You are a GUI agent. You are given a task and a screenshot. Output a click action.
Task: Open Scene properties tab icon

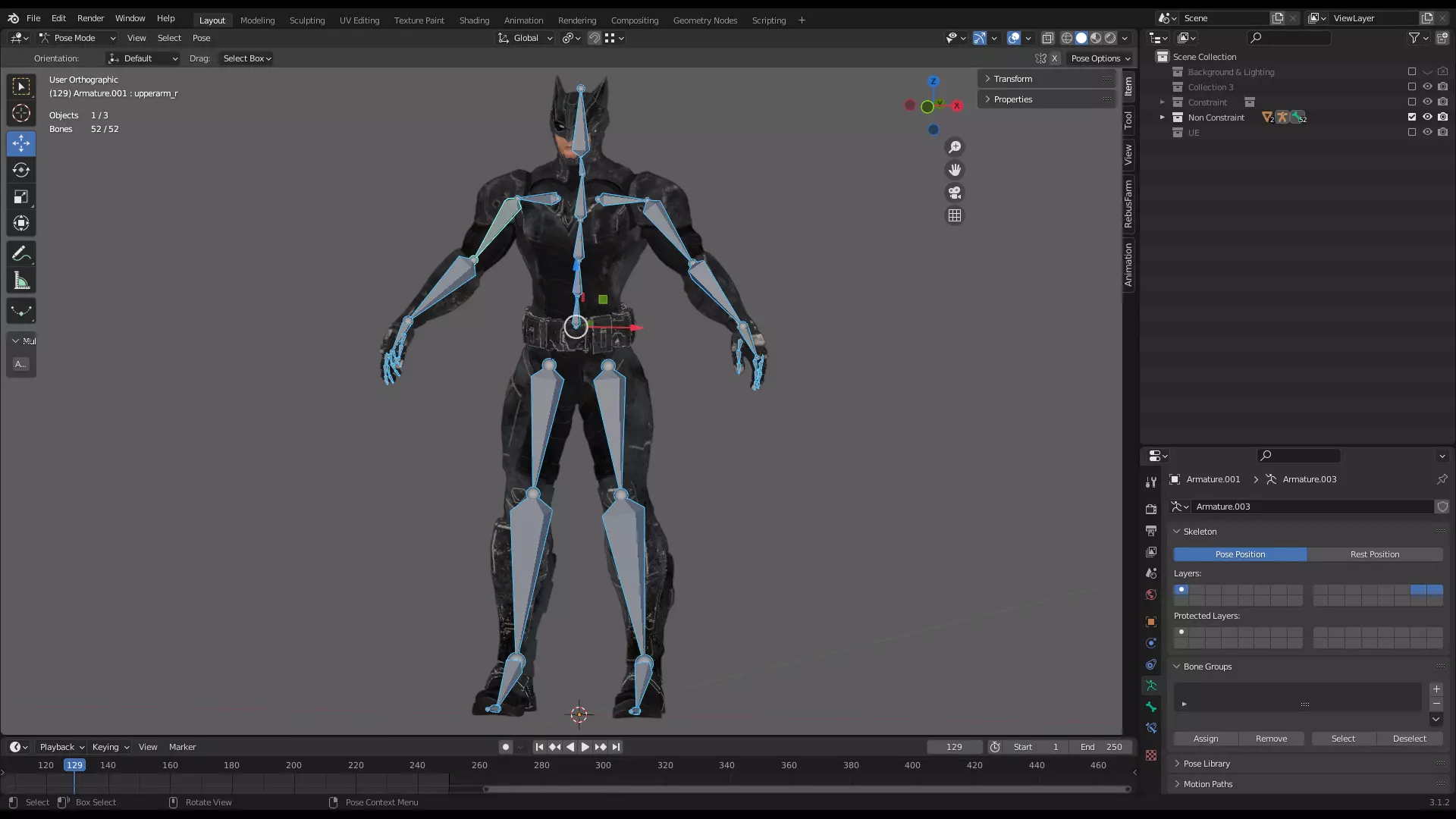pos(1151,573)
